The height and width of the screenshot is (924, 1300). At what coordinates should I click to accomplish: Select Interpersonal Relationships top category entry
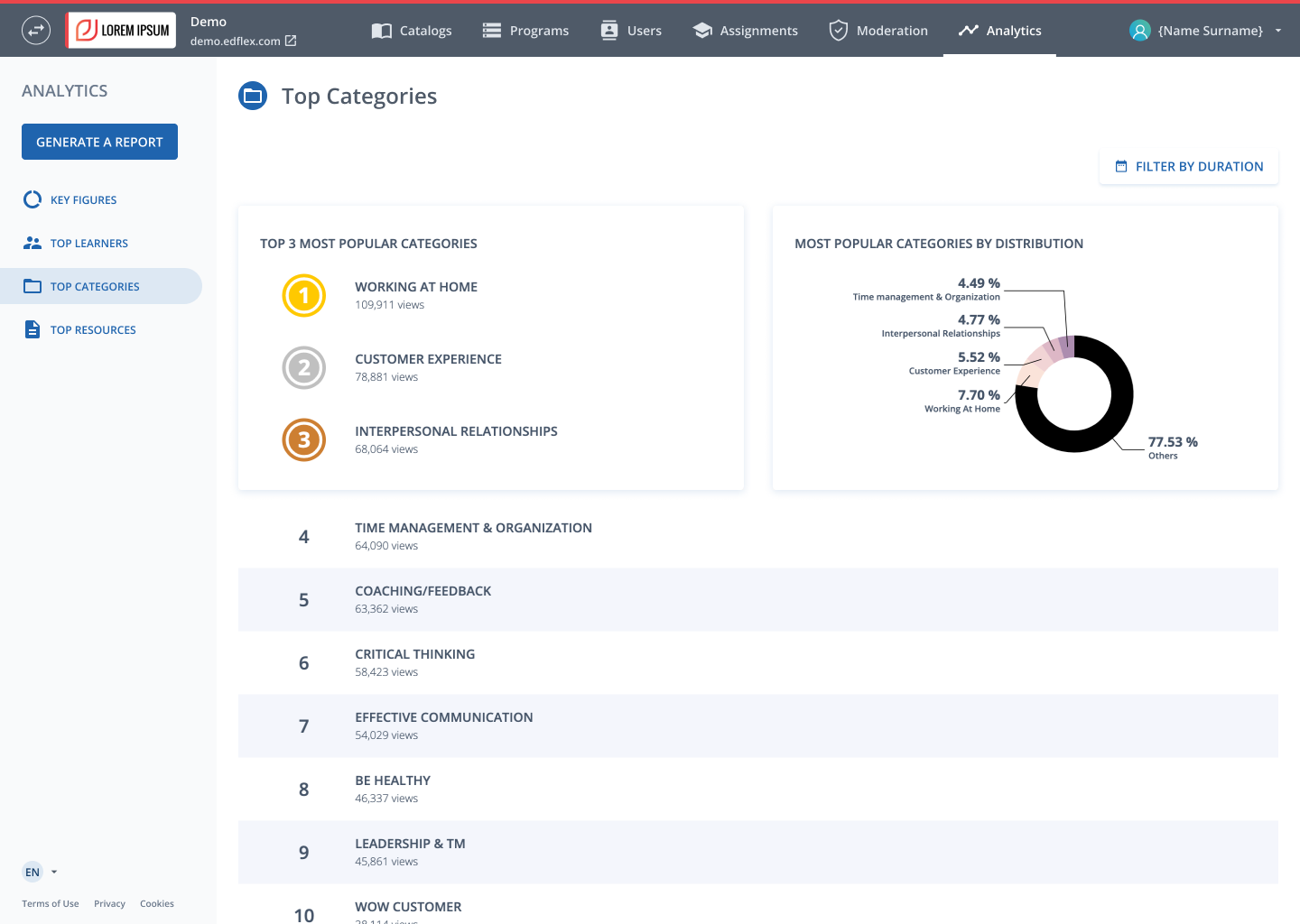coord(456,431)
